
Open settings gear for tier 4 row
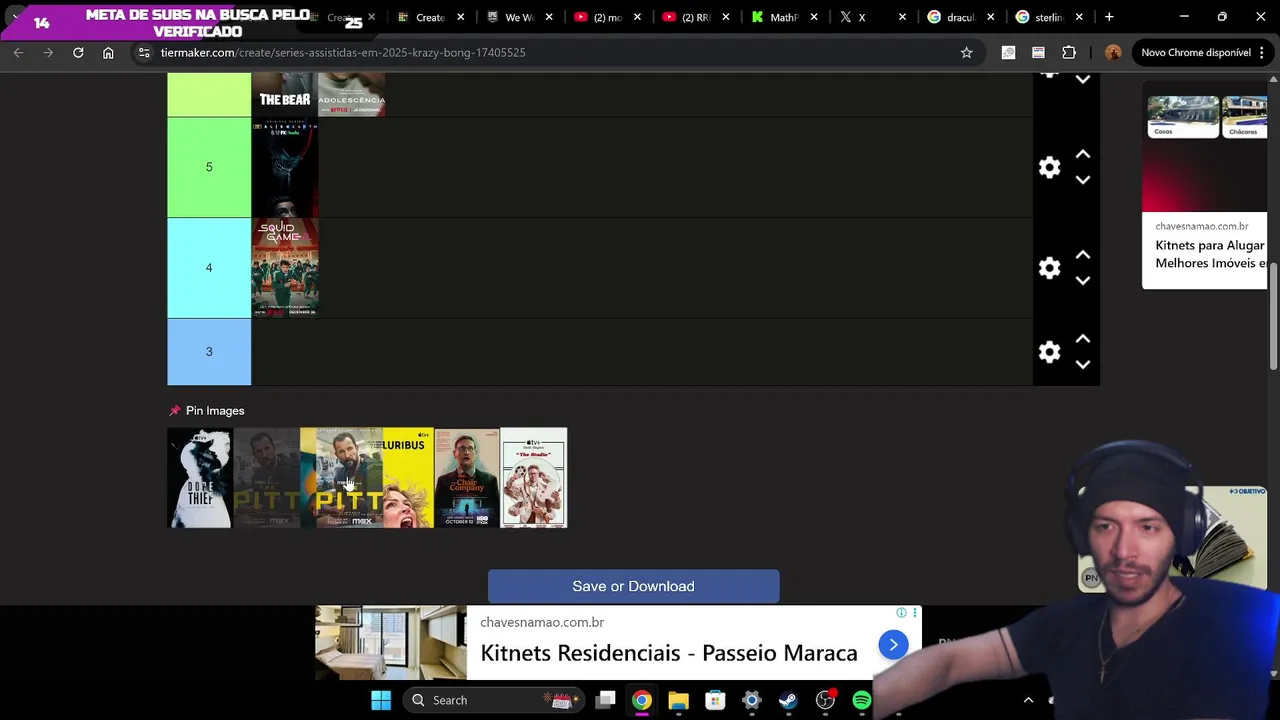(1049, 268)
